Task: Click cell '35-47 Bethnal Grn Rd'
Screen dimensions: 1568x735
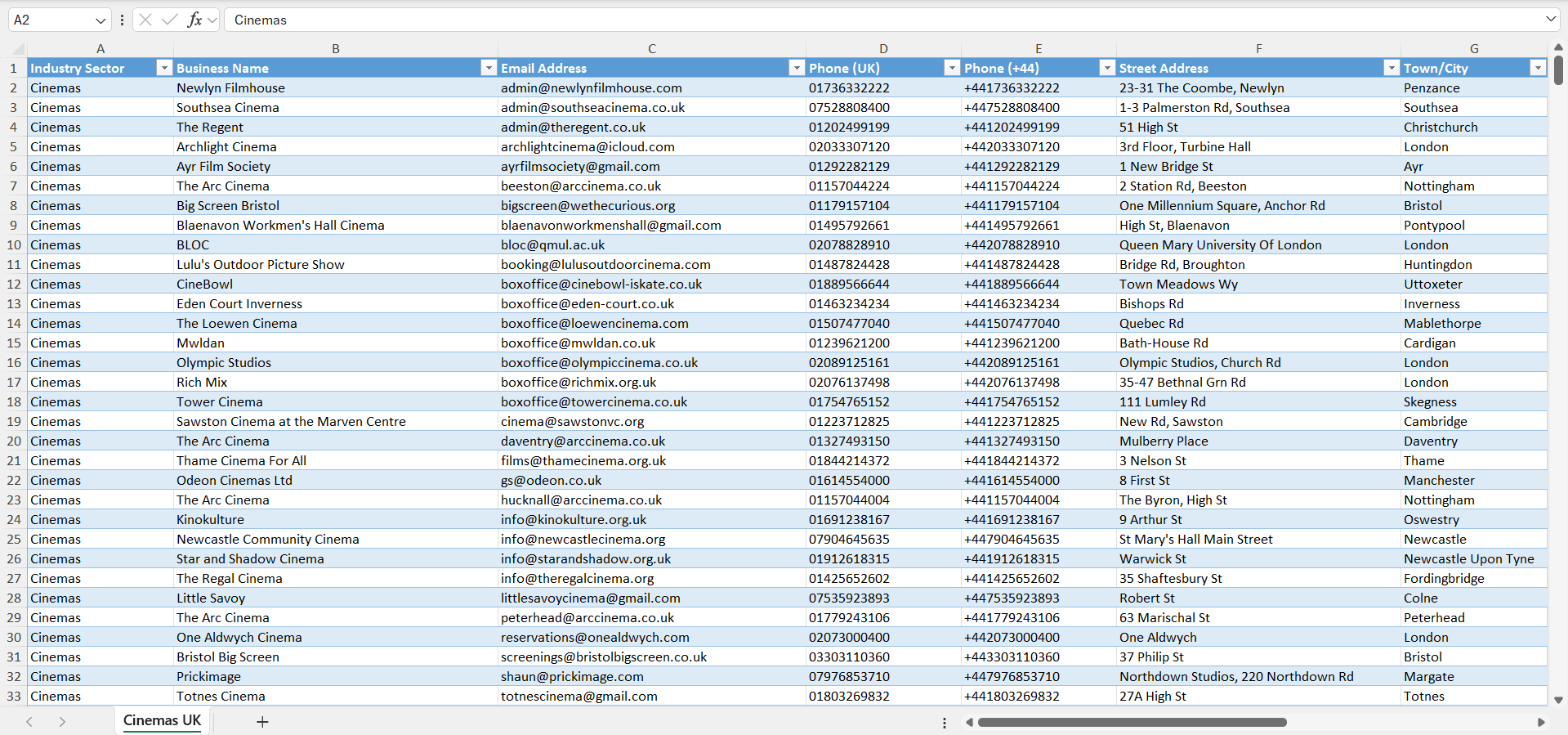Action: pos(1258,382)
